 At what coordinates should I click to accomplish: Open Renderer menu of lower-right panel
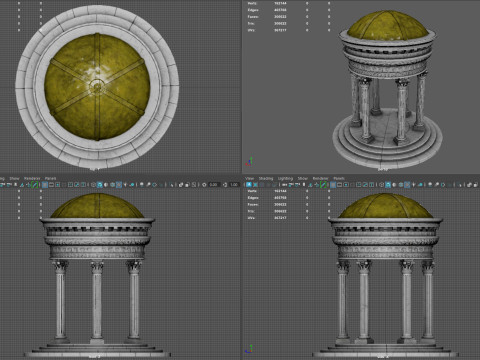(x=320, y=178)
